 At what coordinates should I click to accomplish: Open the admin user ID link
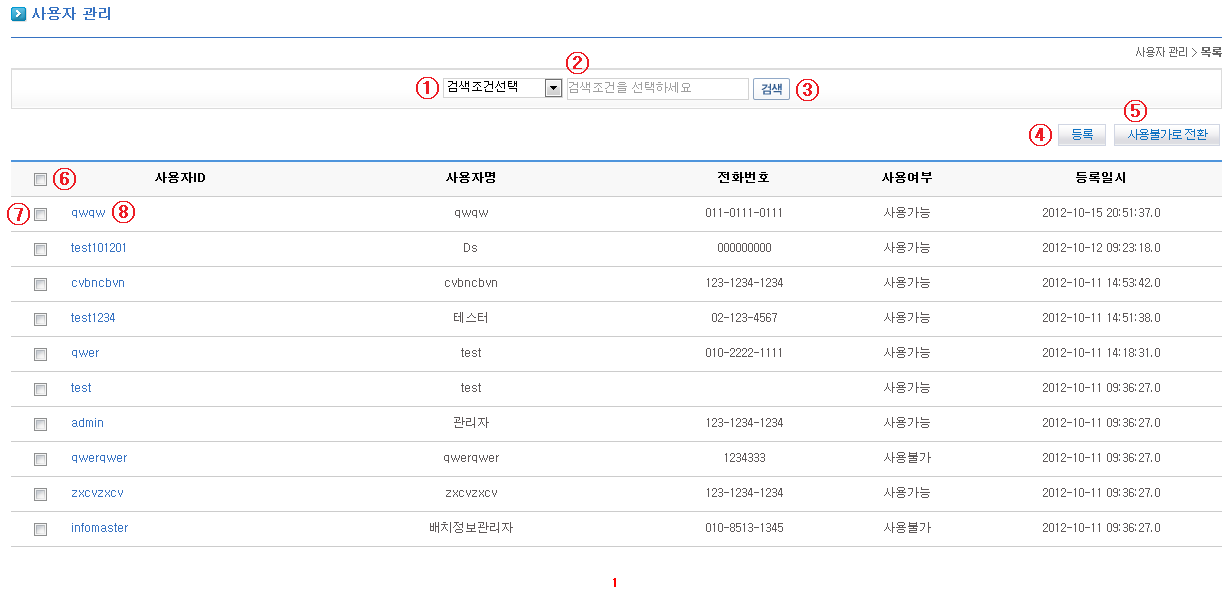click(x=87, y=423)
